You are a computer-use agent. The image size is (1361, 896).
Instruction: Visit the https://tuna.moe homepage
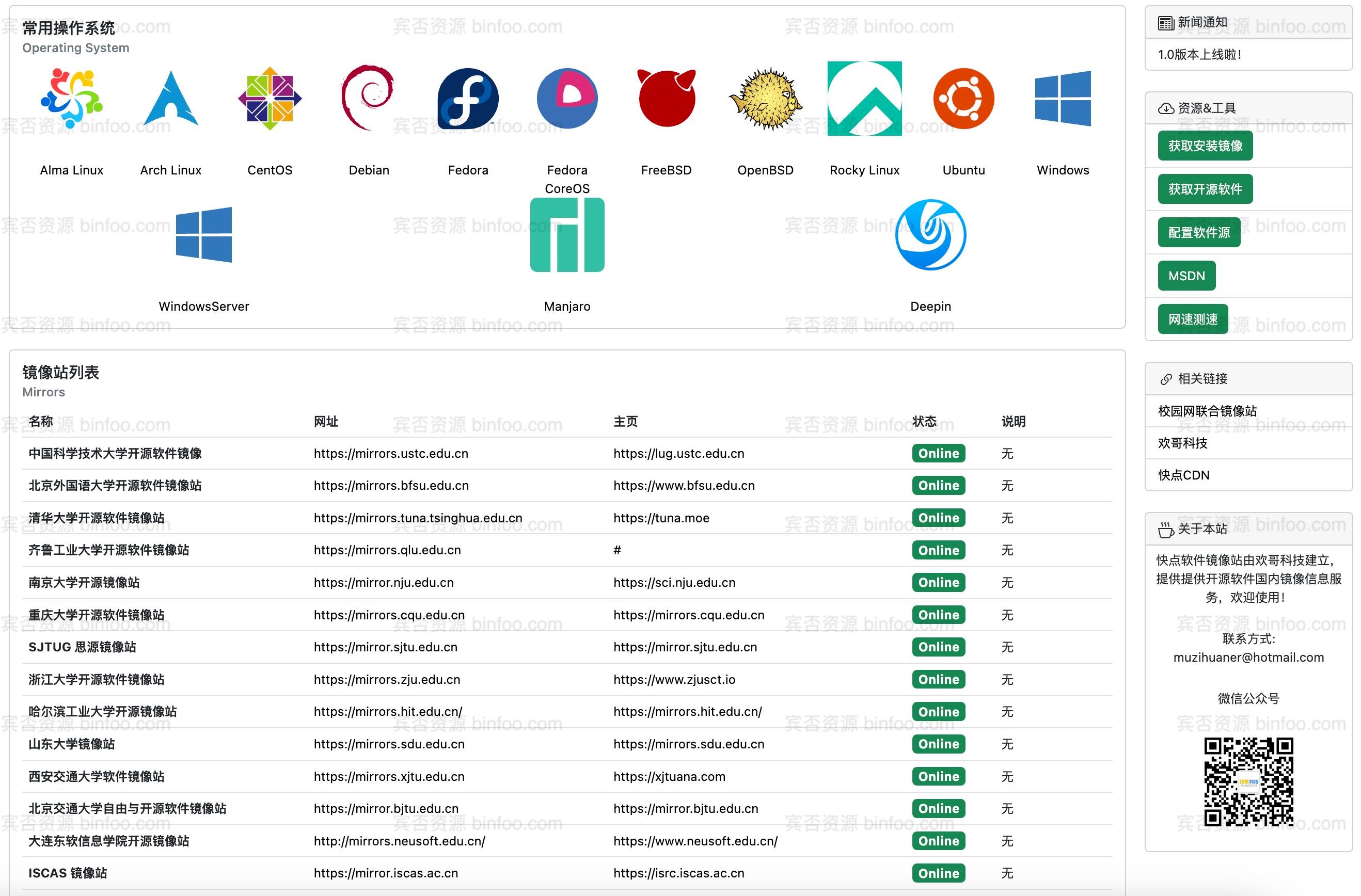[x=661, y=518]
